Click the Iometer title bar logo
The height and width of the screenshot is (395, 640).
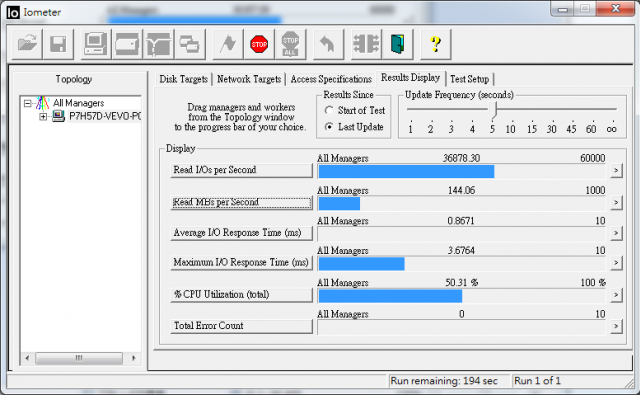click(13, 12)
